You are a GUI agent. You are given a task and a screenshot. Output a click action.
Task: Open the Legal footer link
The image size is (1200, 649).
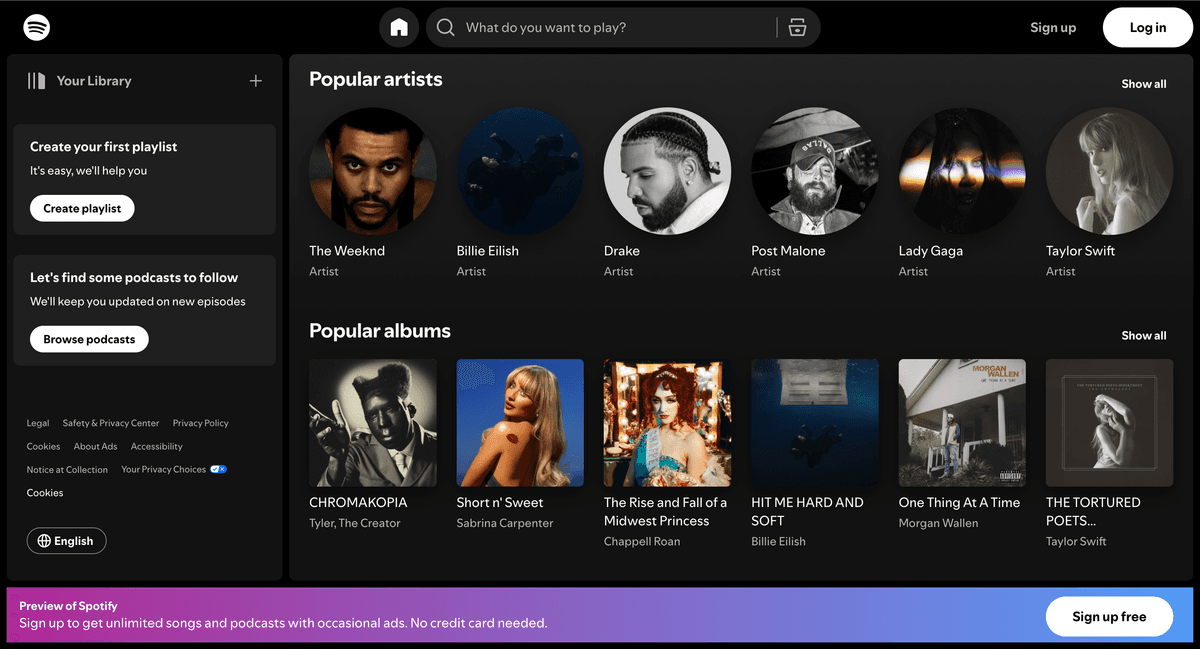(x=38, y=423)
